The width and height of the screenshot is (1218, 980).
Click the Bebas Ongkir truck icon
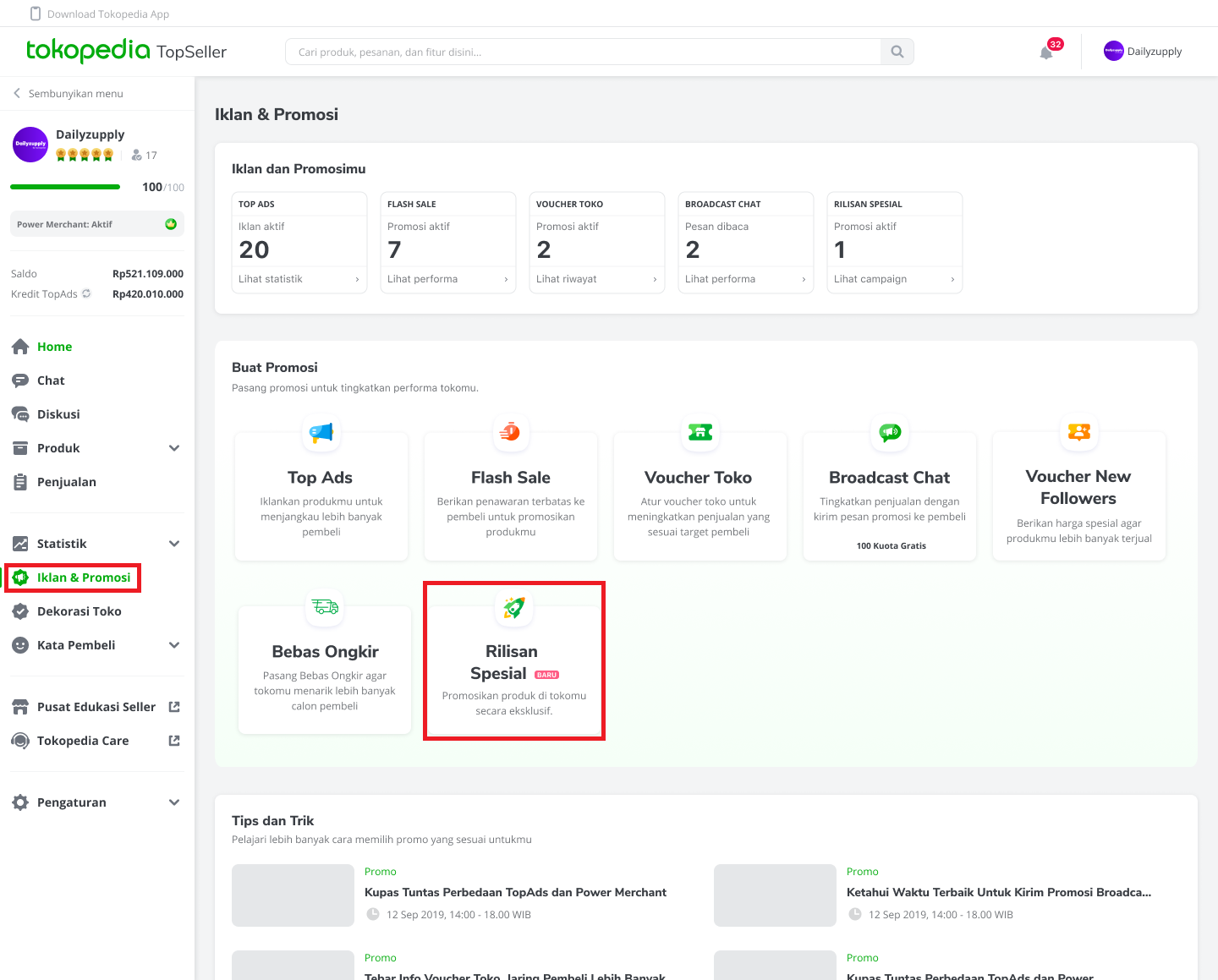[325, 606]
